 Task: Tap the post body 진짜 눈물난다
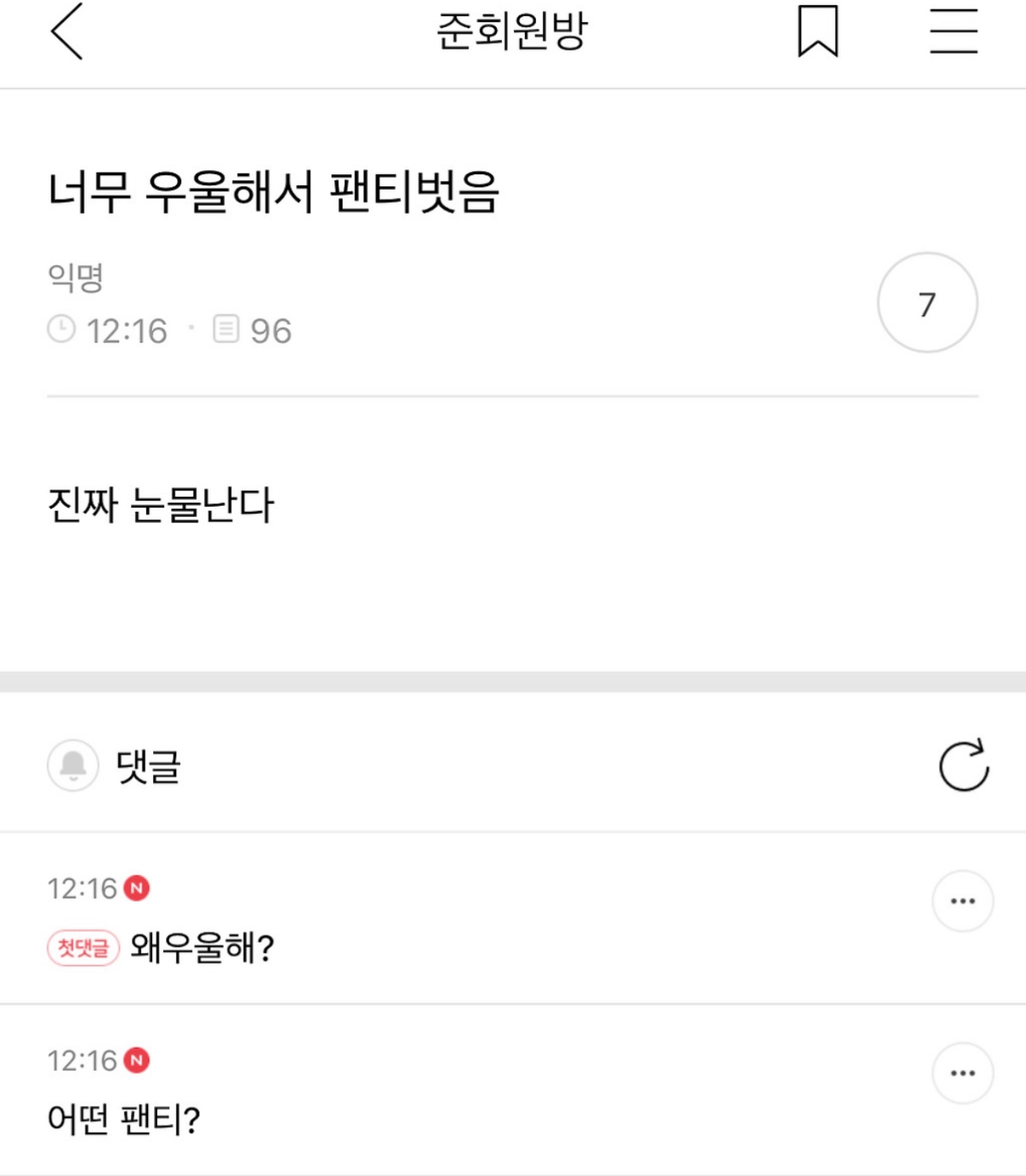pyautogui.click(x=161, y=504)
